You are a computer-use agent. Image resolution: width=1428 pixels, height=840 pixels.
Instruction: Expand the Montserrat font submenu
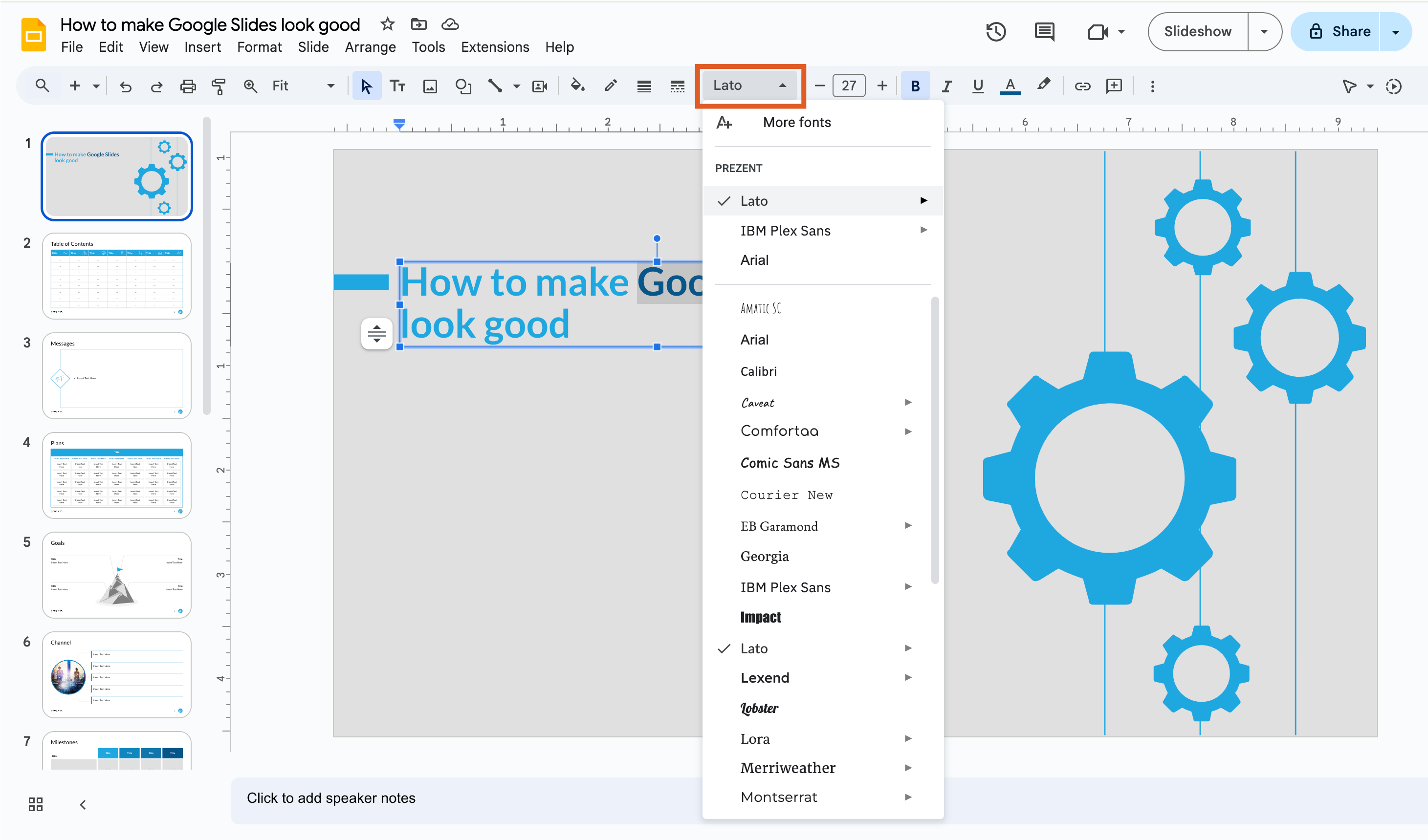(908, 797)
